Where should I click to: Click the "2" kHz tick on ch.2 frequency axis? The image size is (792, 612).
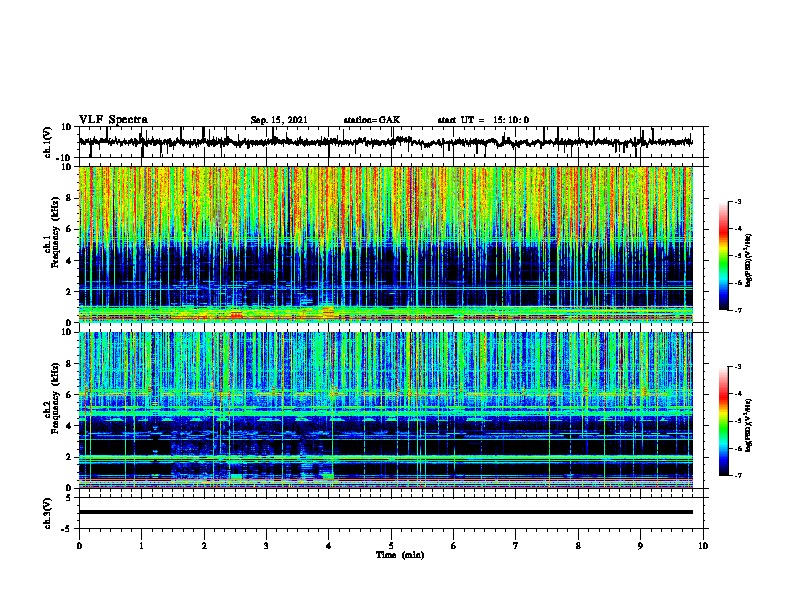click(x=71, y=457)
